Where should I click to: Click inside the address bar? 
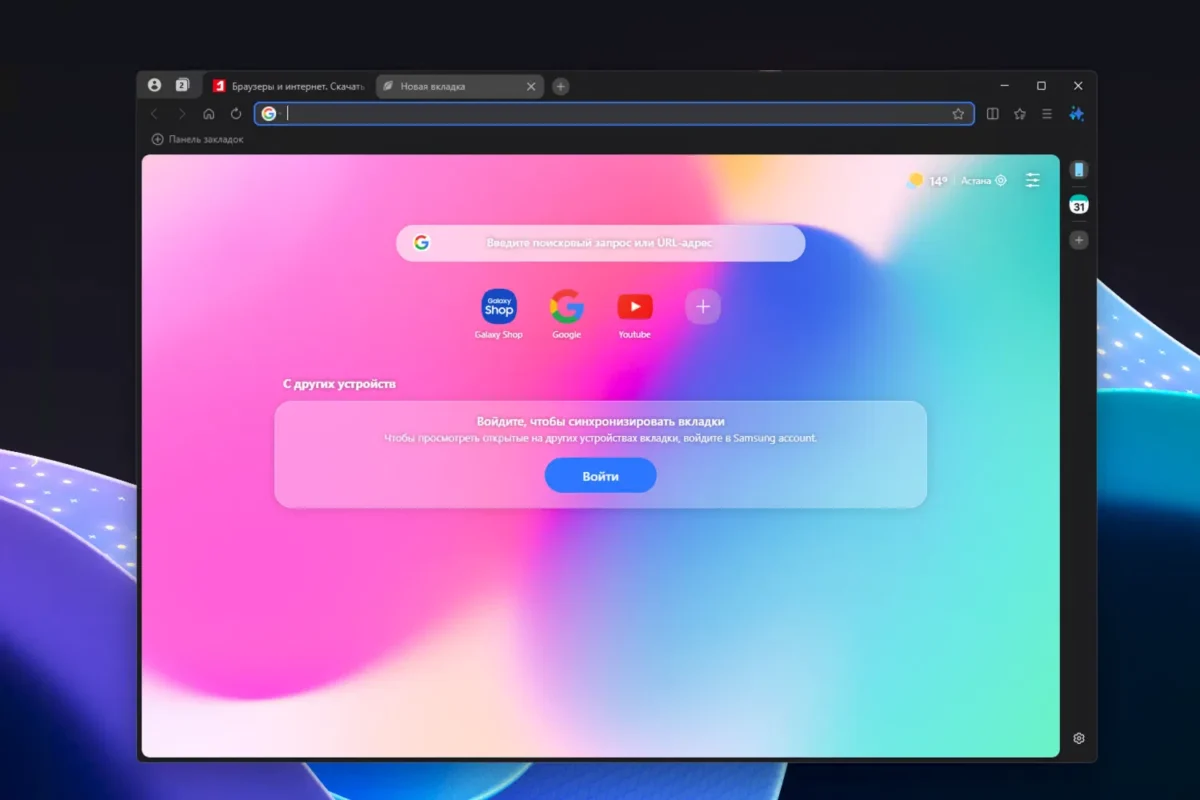600,113
